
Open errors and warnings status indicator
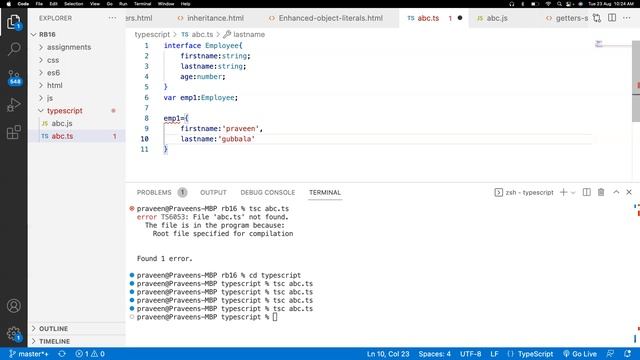[x=90, y=354]
